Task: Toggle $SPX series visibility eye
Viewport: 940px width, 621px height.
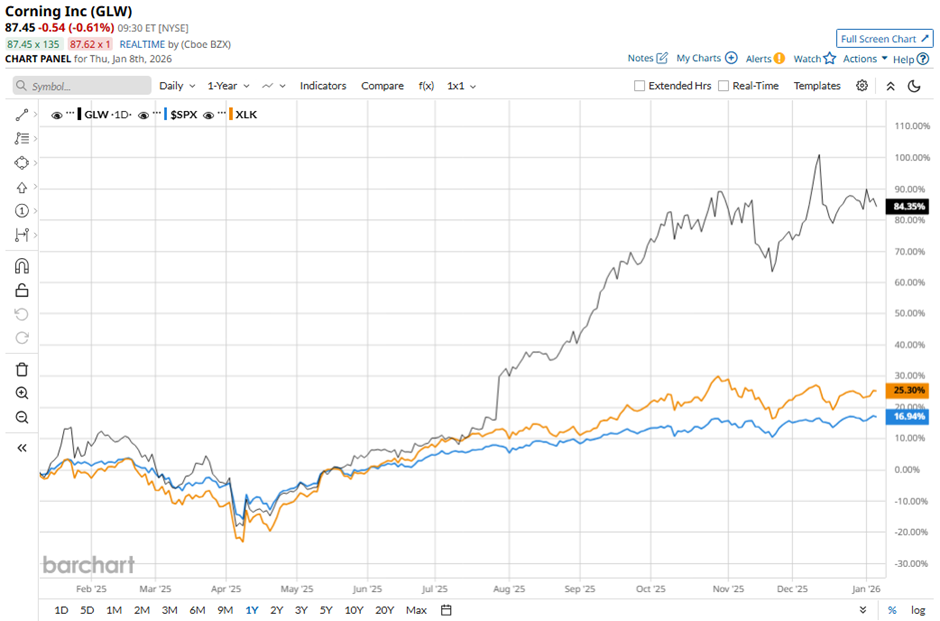Action: (143, 115)
